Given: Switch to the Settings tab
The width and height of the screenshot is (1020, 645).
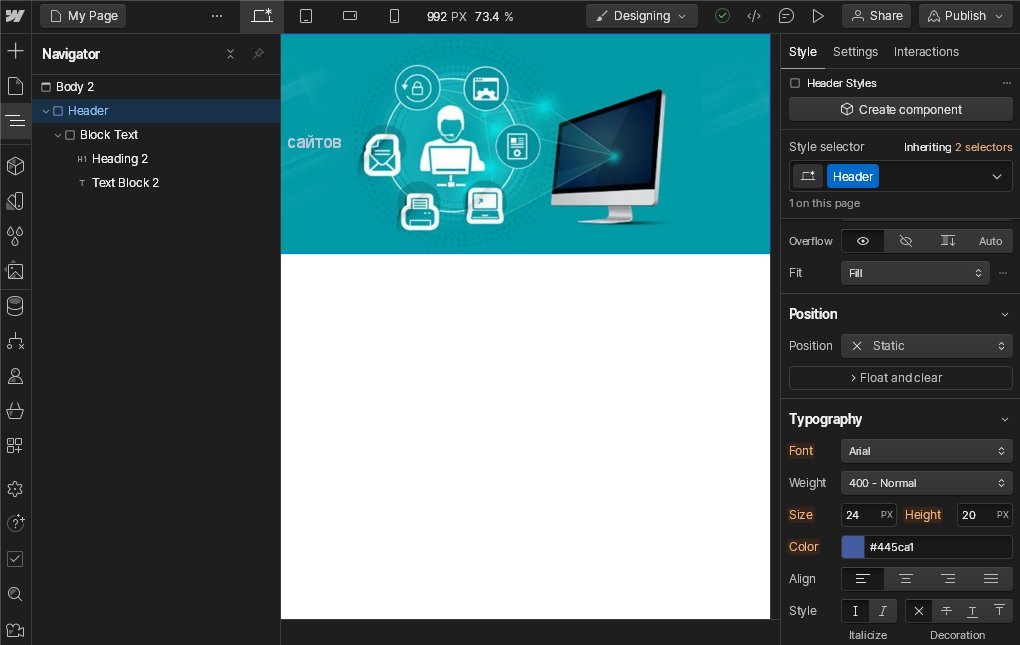Looking at the screenshot, I should [x=855, y=52].
